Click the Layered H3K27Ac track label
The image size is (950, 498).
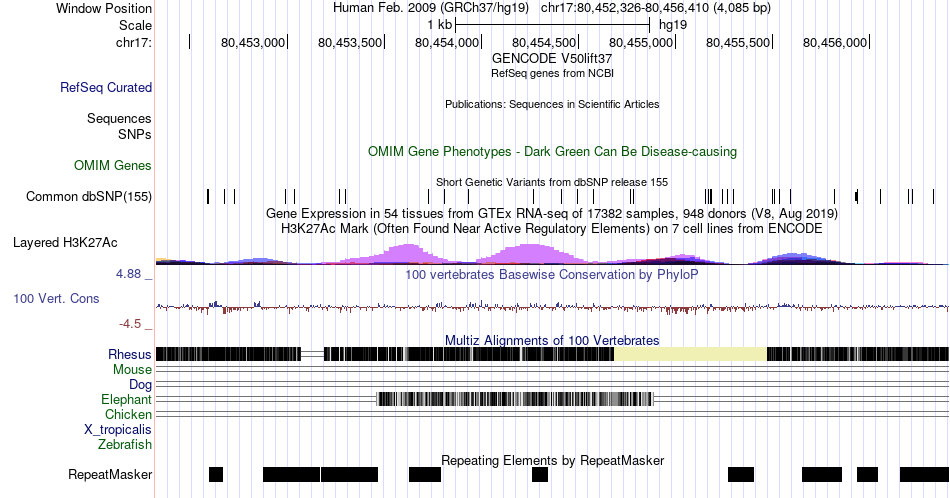click(65, 242)
